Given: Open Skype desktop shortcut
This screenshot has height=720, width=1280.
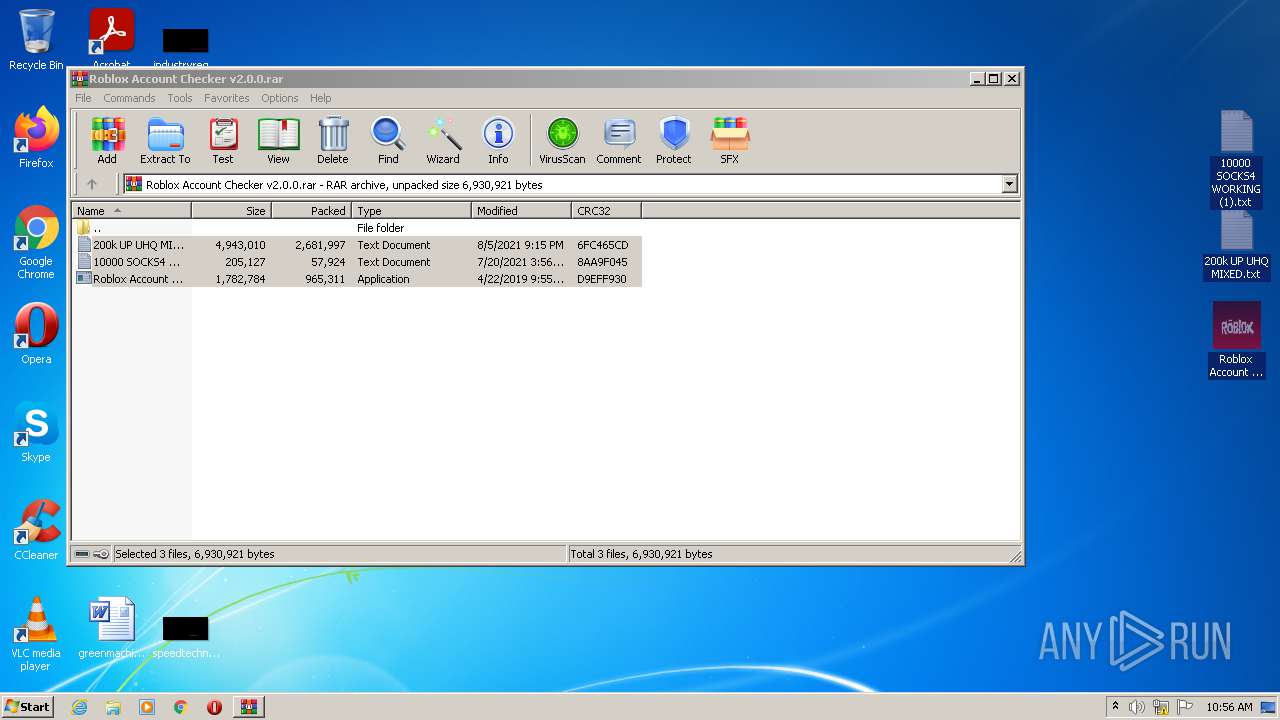Looking at the screenshot, I should point(36,432).
